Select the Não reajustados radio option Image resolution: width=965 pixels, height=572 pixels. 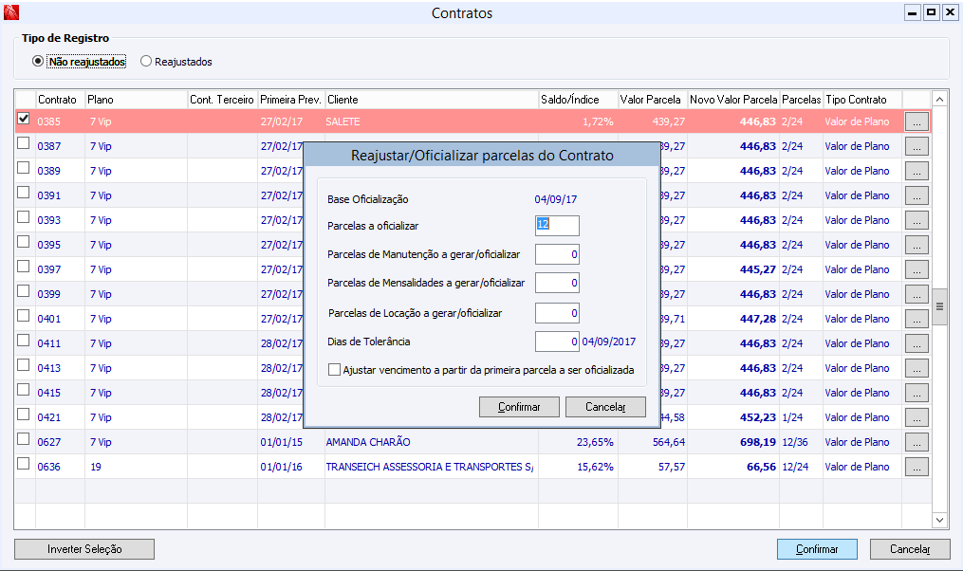(38, 61)
